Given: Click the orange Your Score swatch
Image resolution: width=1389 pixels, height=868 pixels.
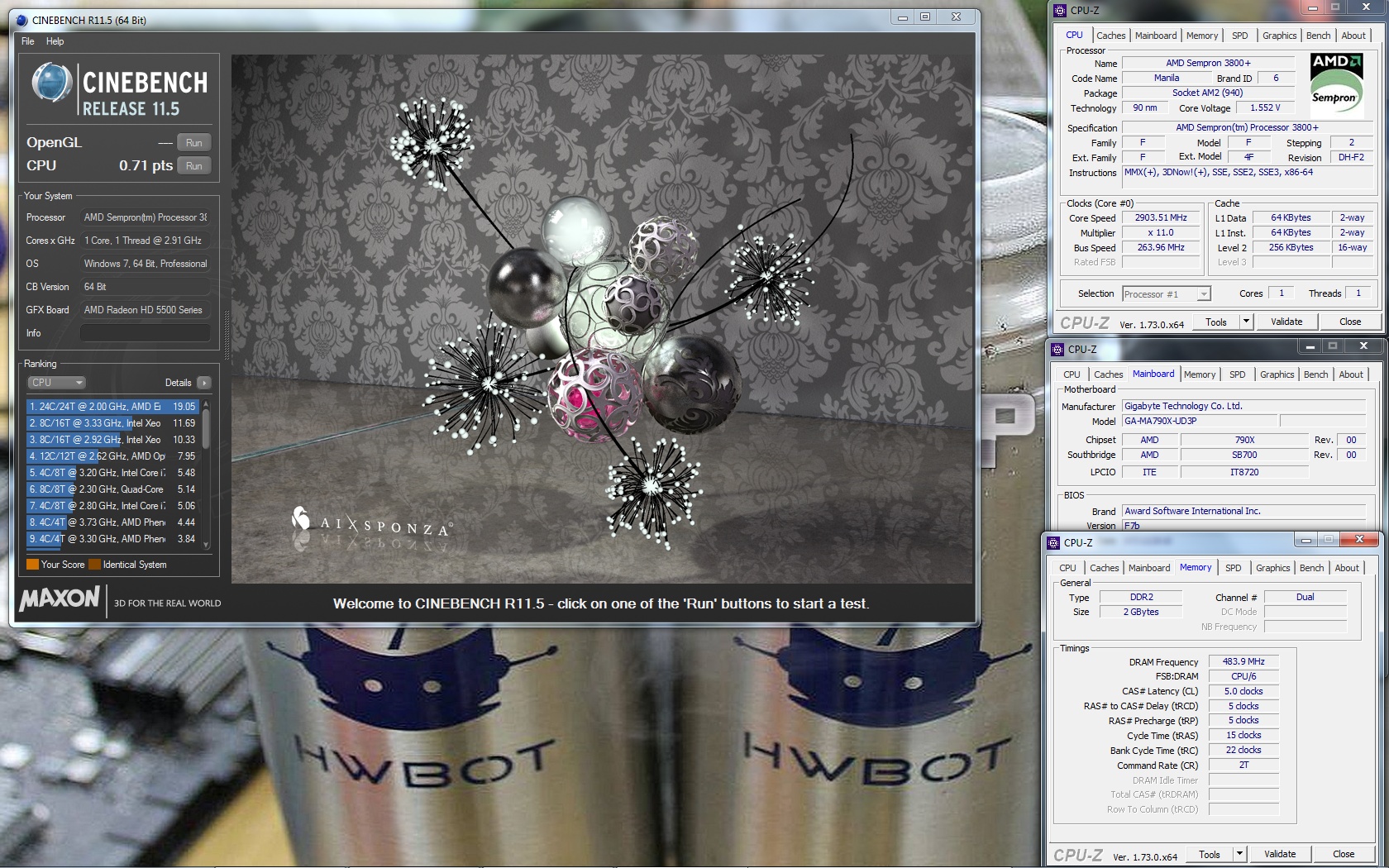Looking at the screenshot, I should [32, 565].
